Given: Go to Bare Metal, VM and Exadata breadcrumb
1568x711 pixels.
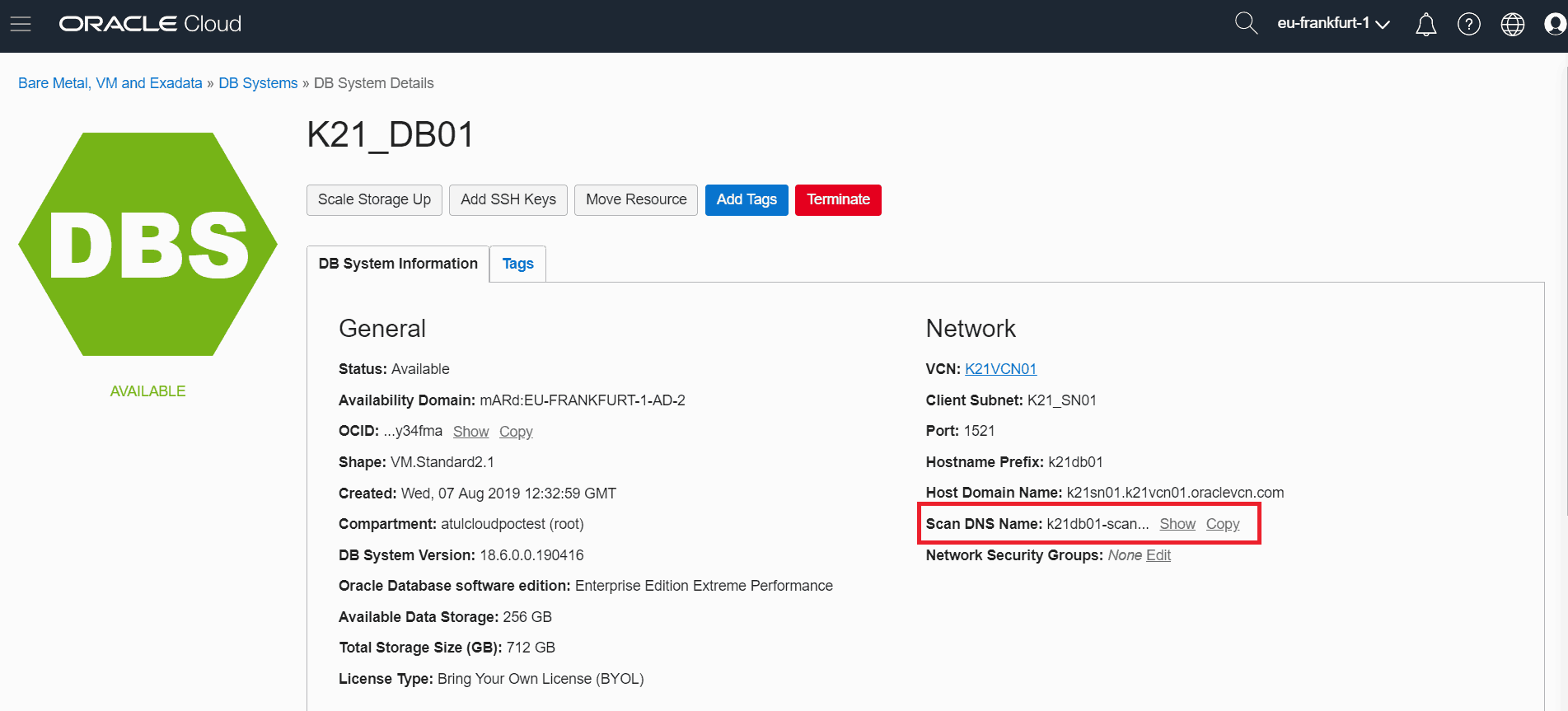Looking at the screenshot, I should (110, 83).
